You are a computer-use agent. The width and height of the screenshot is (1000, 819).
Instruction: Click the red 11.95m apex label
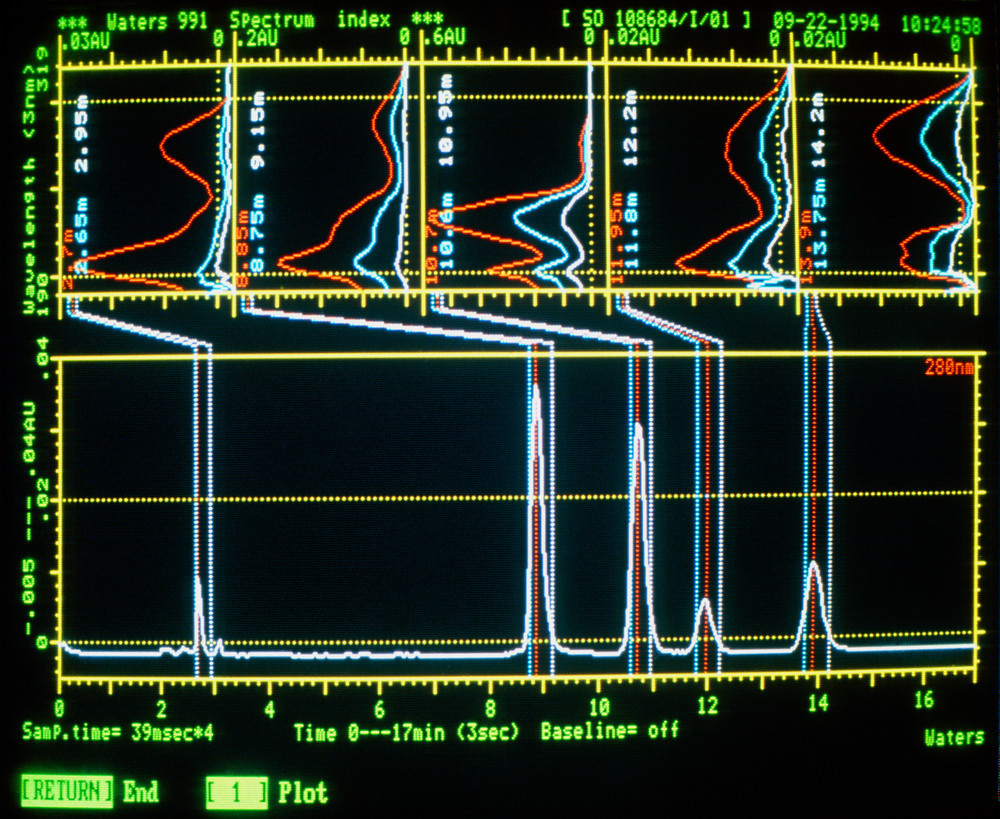[x=617, y=237]
